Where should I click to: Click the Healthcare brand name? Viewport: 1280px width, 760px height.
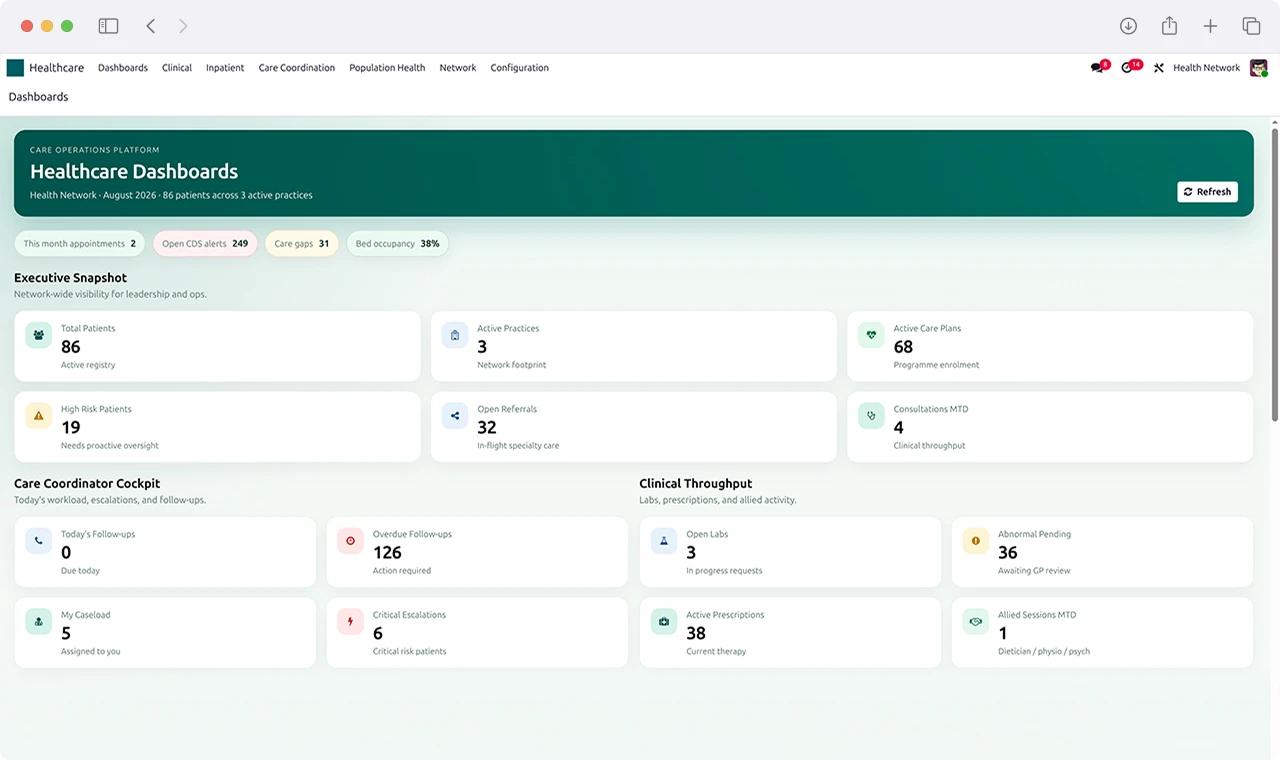pos(57,68)
